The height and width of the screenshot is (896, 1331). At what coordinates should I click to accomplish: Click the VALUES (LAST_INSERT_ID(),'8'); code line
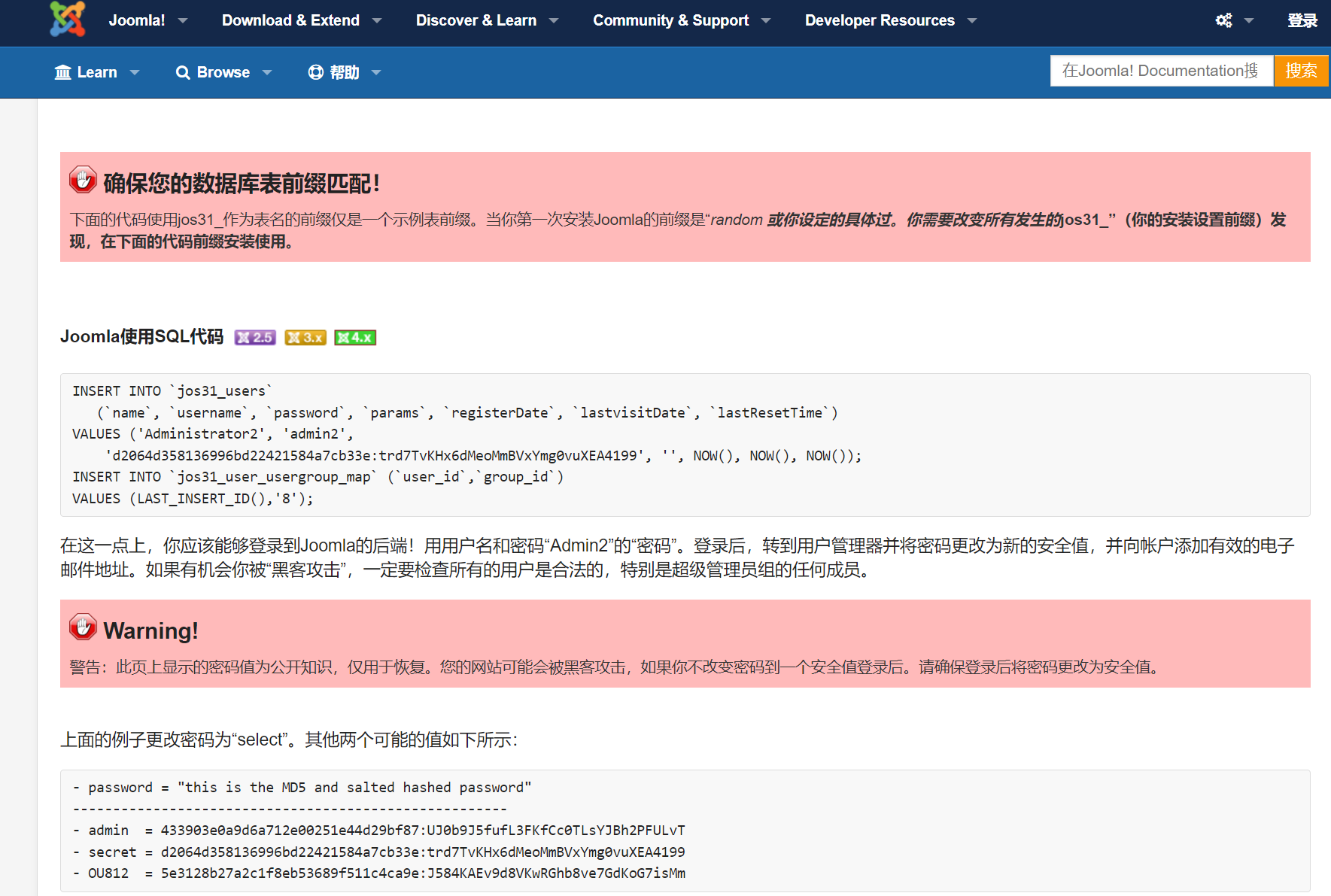click(193, 499)
